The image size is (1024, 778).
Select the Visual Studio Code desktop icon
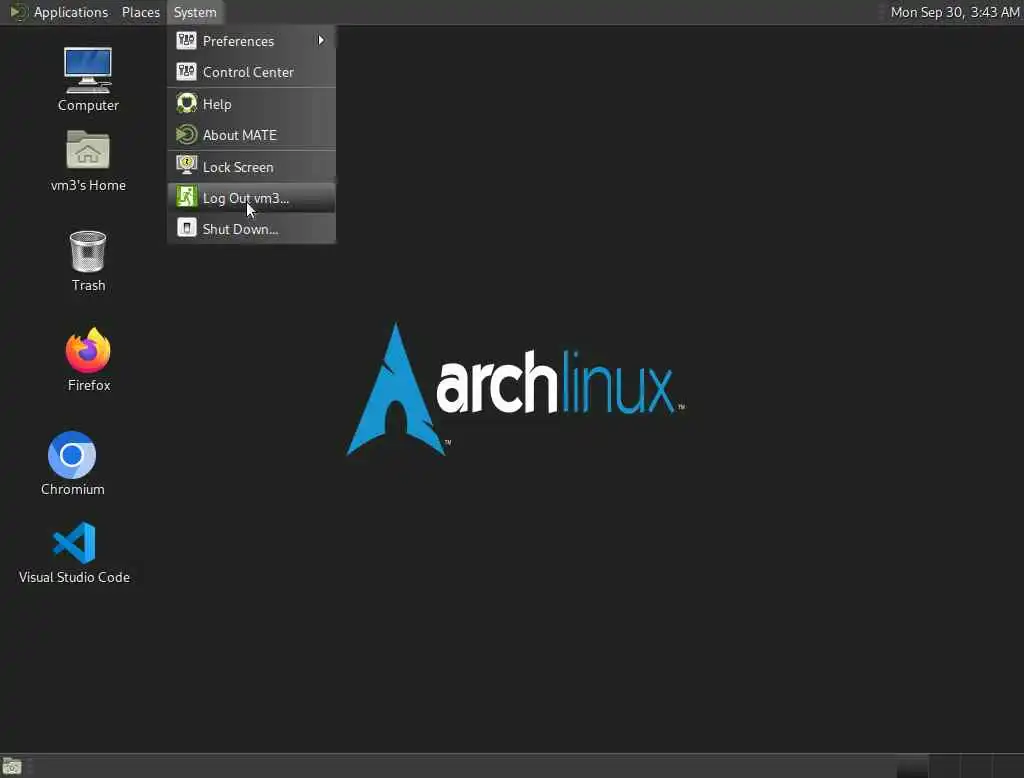click(74, 552)
